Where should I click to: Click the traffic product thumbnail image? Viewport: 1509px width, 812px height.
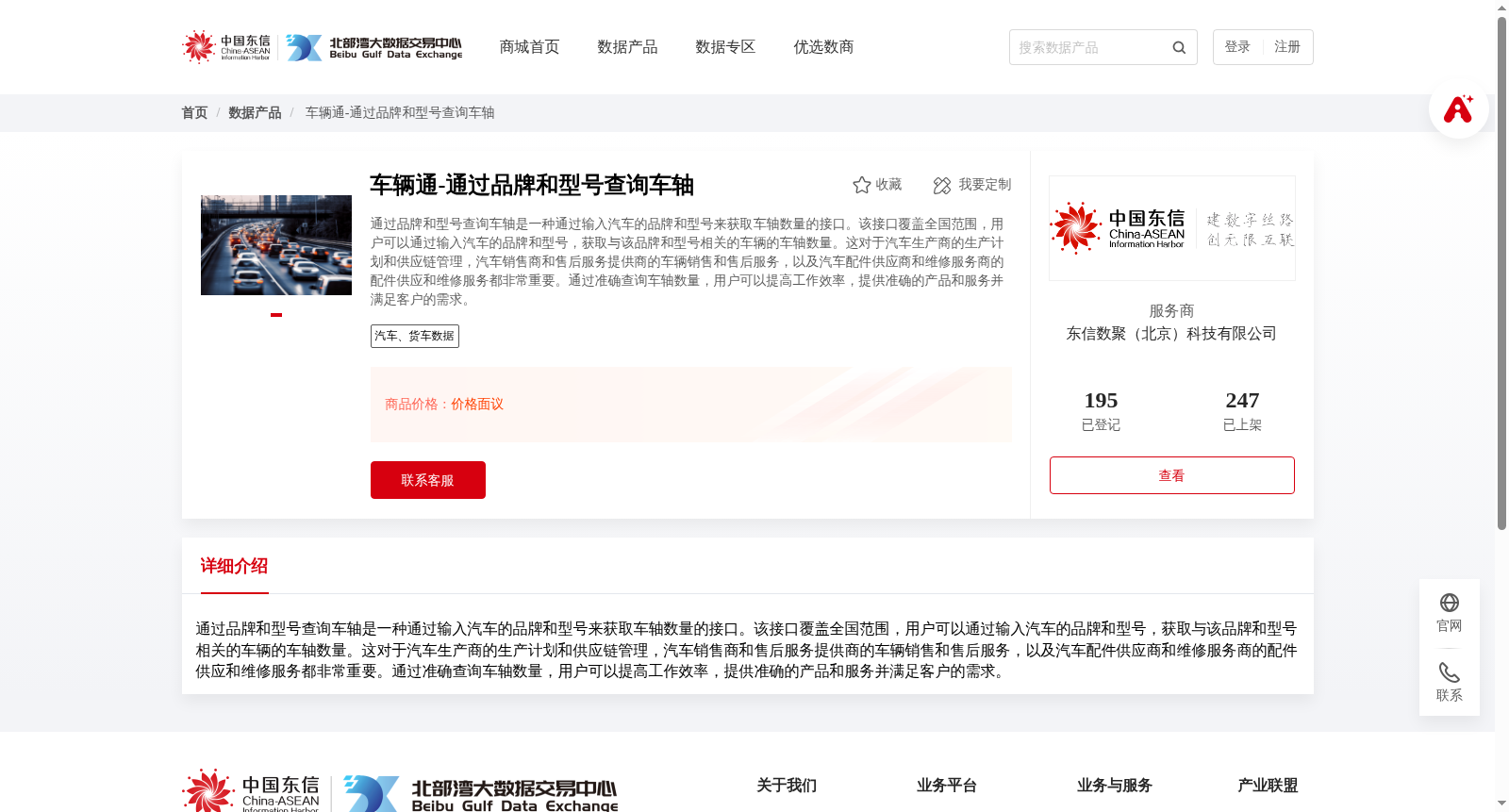276,245
